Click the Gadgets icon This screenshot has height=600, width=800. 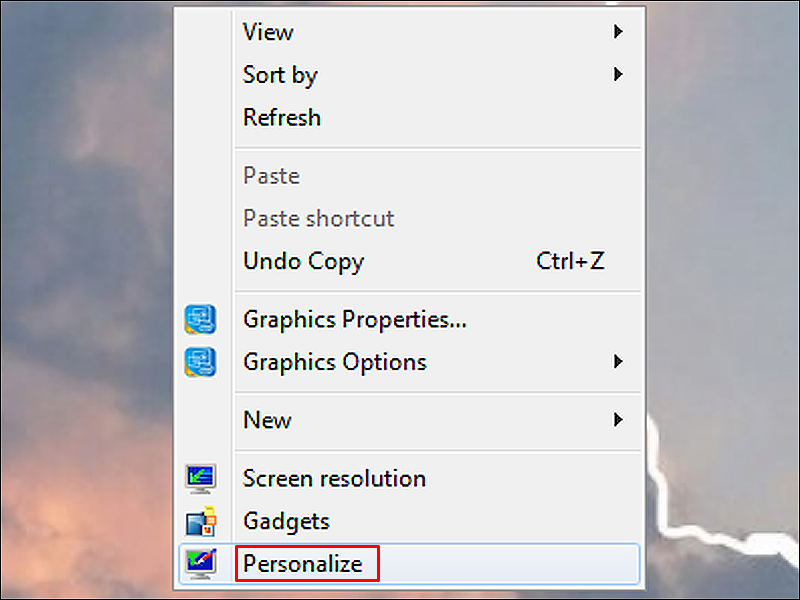click(x=200, y=521)
